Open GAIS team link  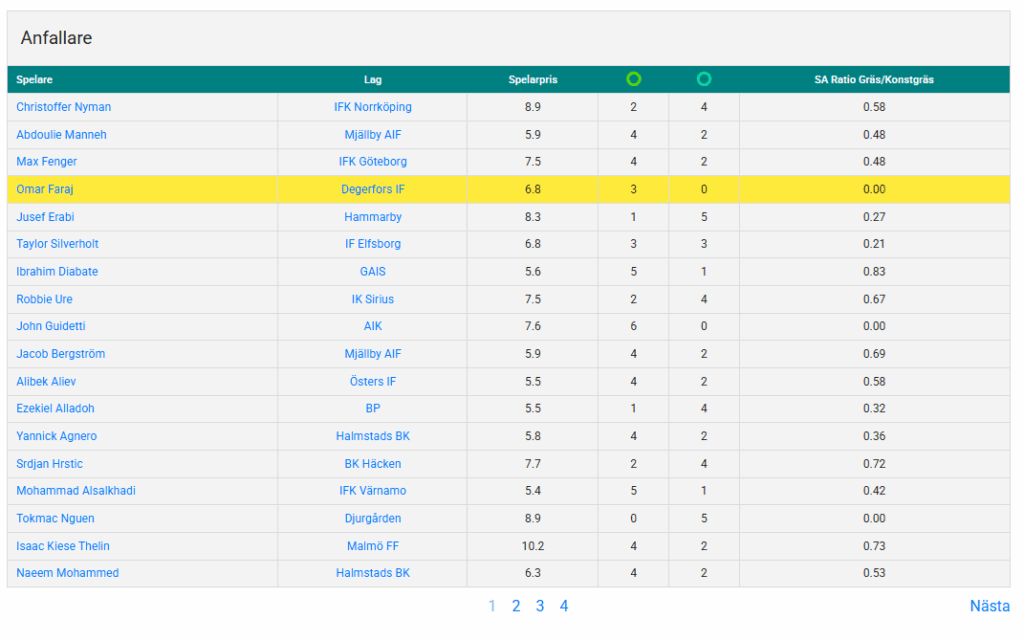coord(373,272)
